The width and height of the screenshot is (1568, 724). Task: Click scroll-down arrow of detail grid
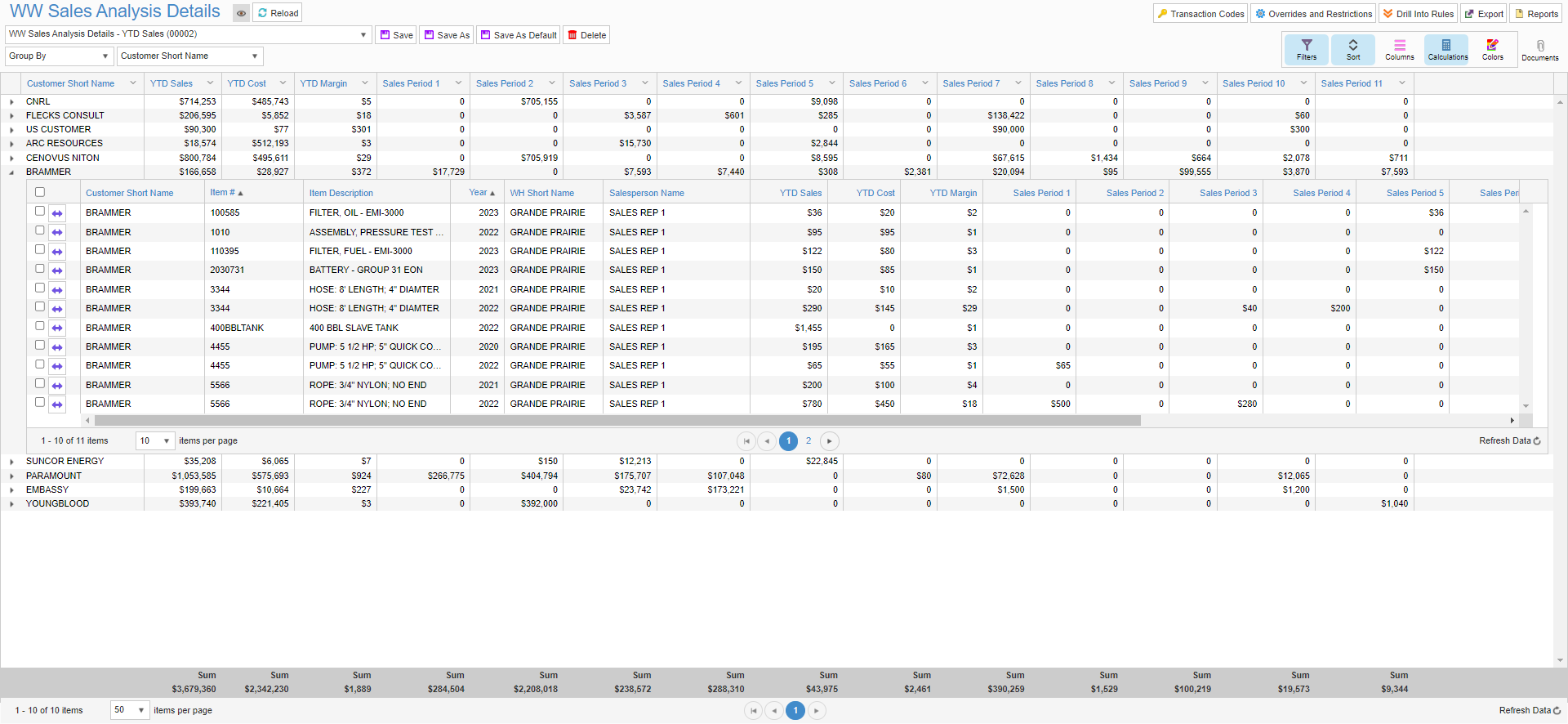1526,406
